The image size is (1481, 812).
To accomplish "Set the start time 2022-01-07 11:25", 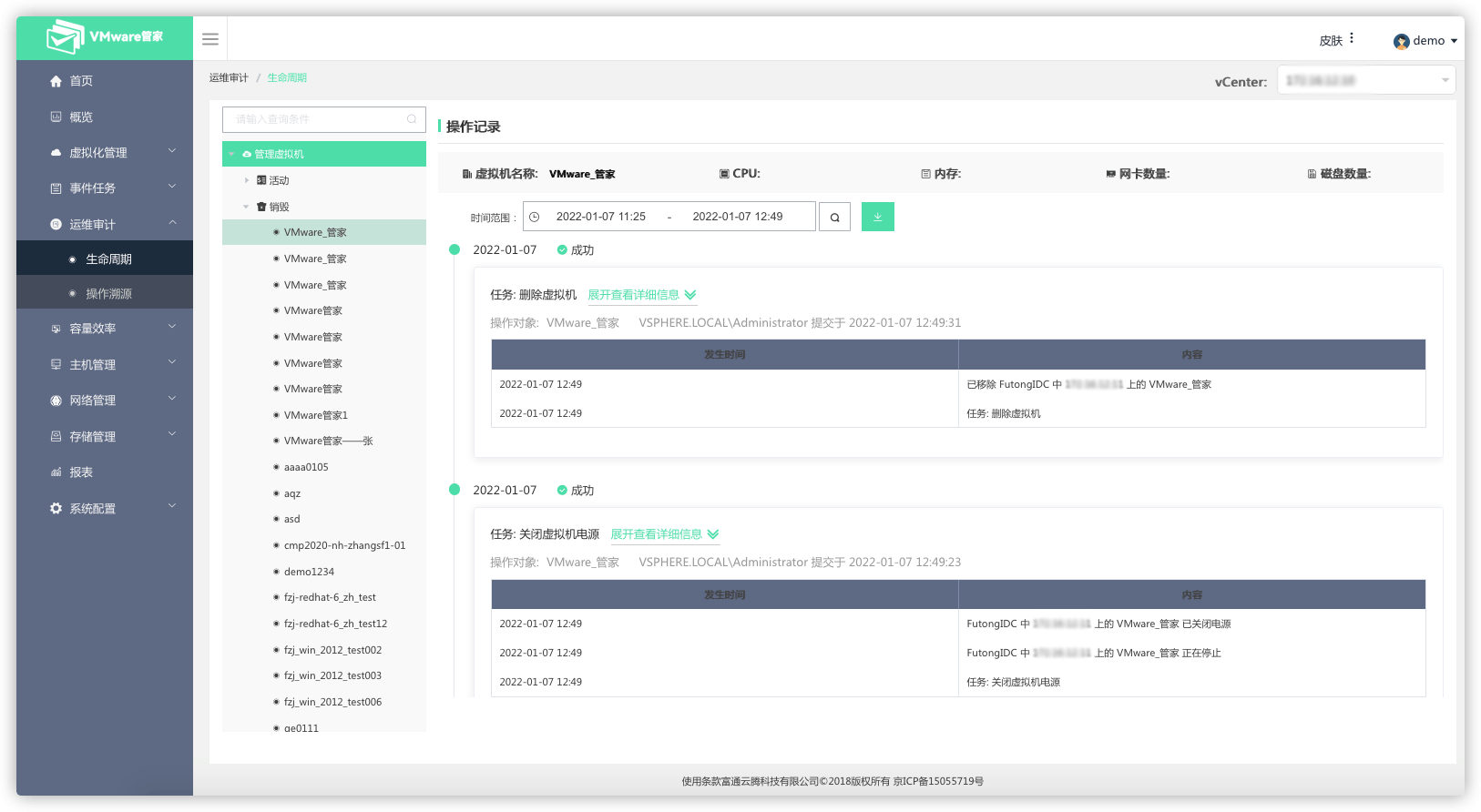I will click(x=601, y=217).
